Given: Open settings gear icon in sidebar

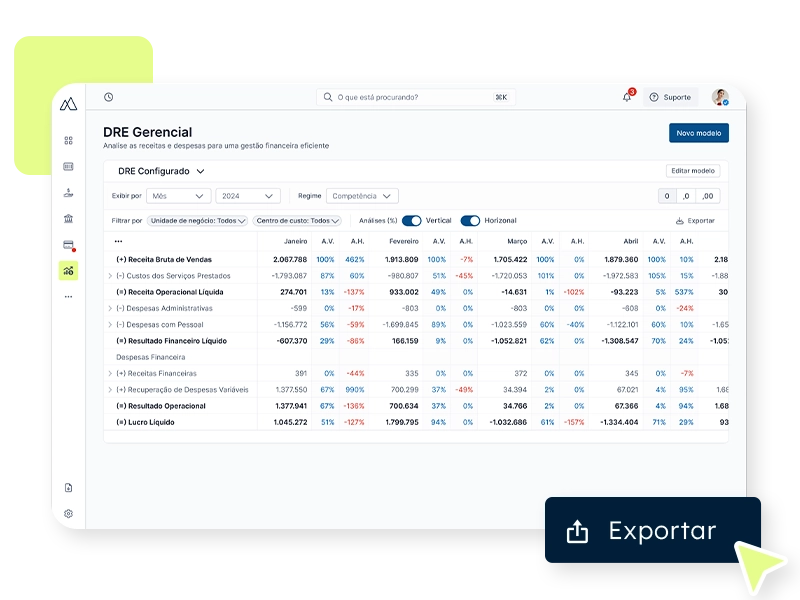Looking at the screenshot, I should (68, 514).
